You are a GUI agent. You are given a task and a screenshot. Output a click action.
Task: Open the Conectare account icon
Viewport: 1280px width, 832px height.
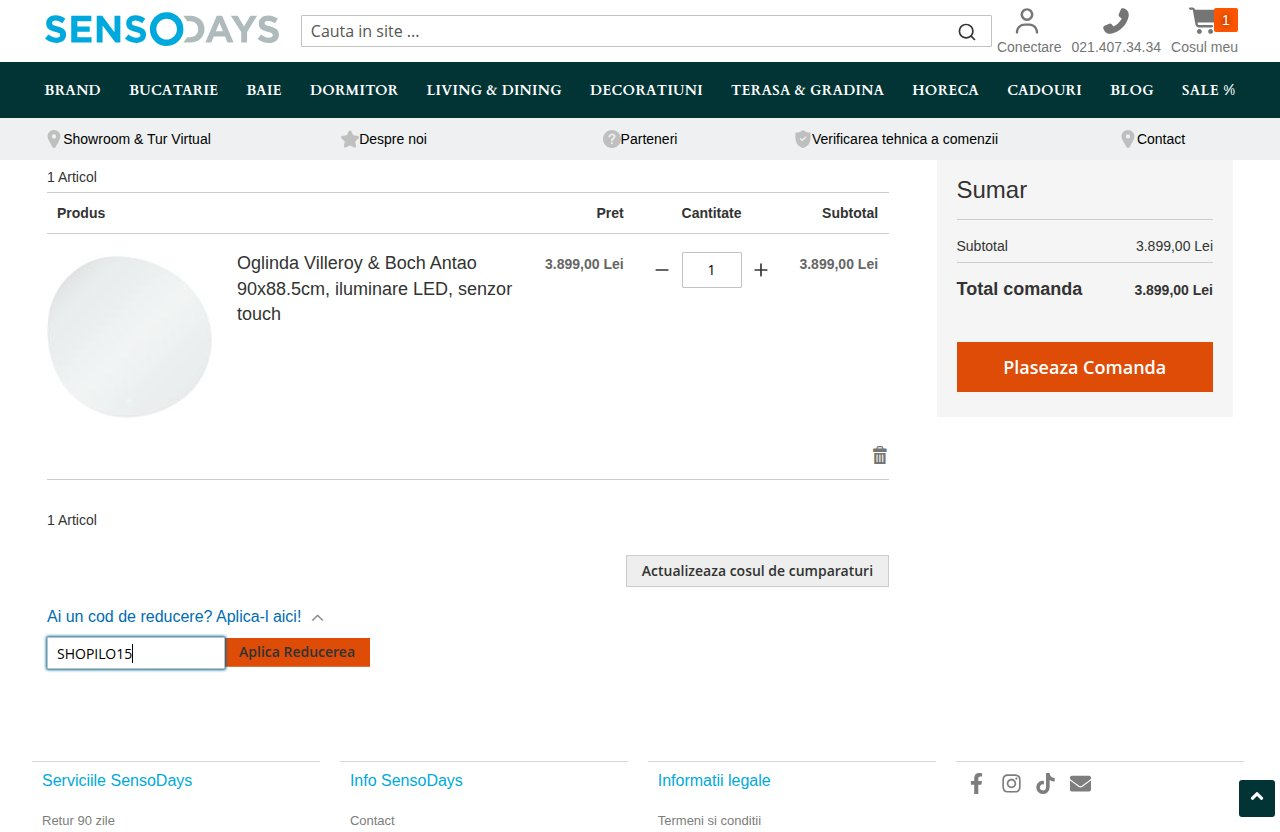(1027, 21)
